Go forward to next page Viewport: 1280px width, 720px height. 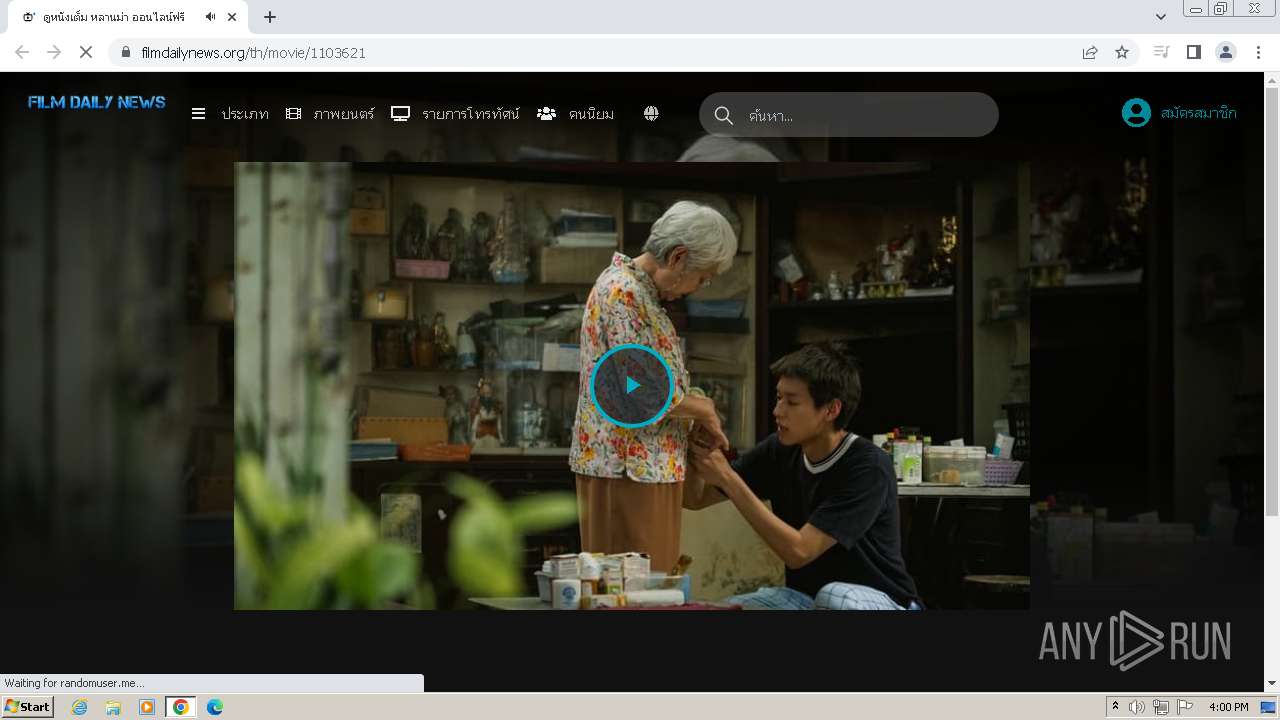[54, 52]
